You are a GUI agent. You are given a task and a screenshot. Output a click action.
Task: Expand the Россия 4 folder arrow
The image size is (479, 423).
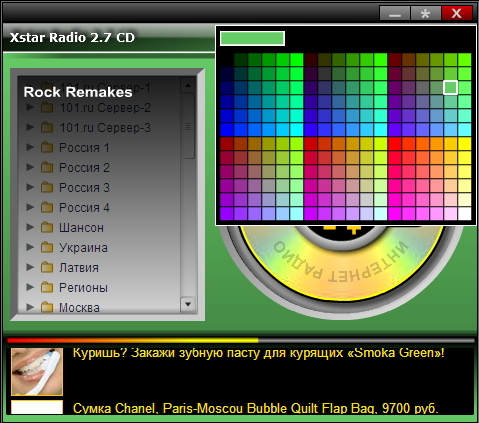30,207
